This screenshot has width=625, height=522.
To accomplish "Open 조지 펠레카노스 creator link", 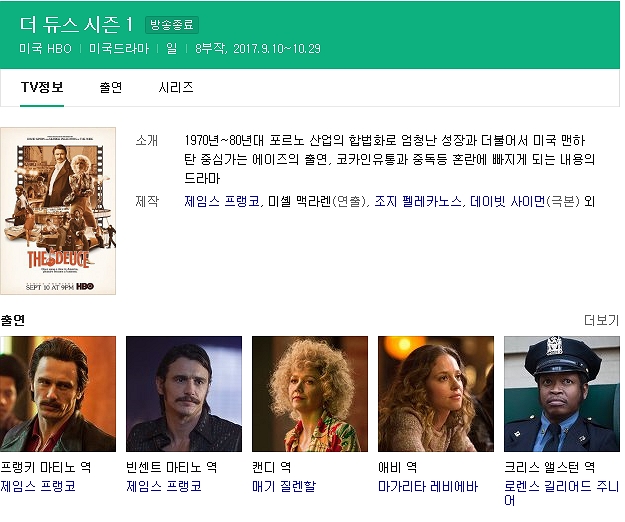I will tap(418, 201).
